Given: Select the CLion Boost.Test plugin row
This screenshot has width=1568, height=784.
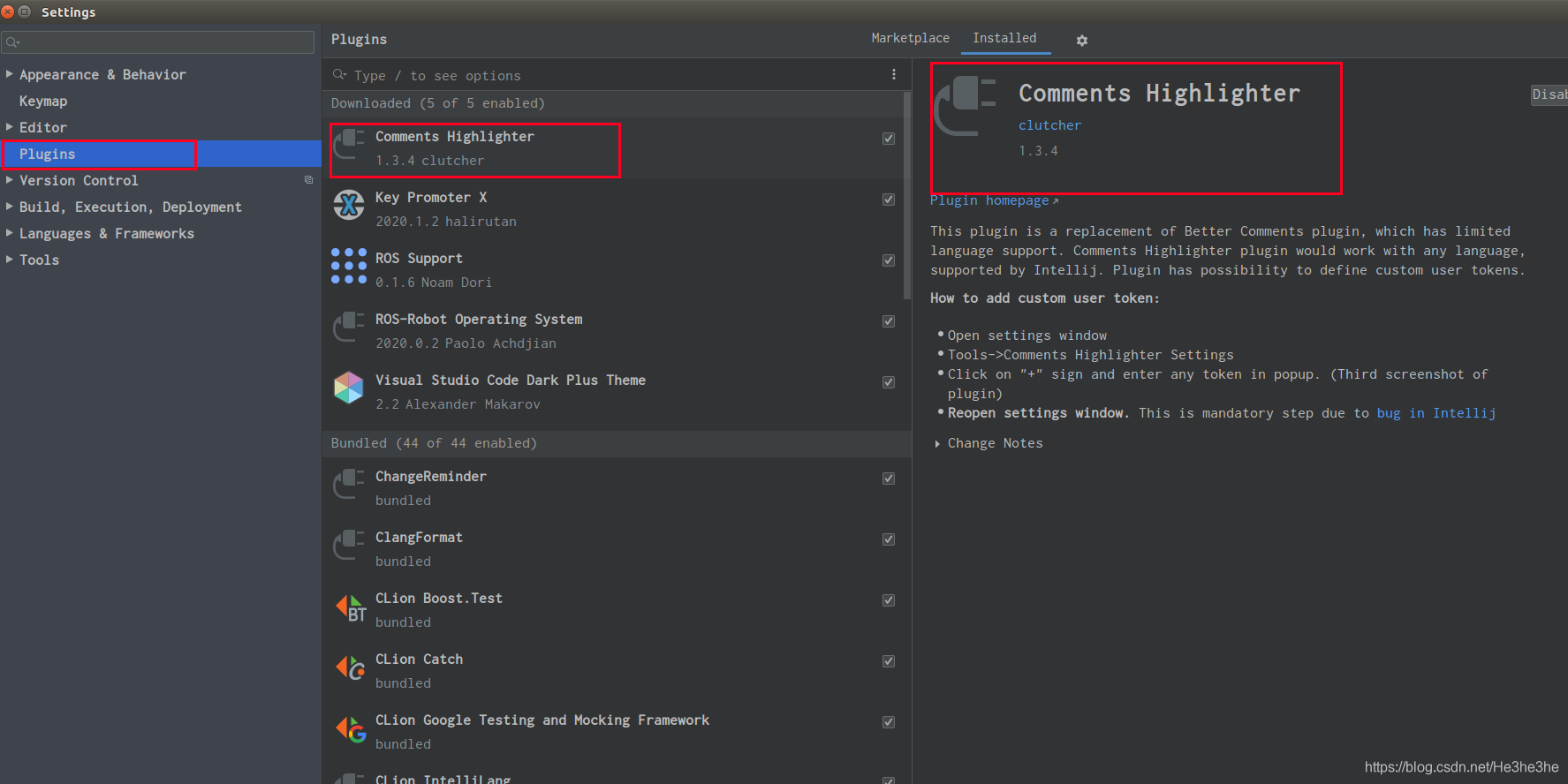Looking at the screenshot, I should point(613,610).
